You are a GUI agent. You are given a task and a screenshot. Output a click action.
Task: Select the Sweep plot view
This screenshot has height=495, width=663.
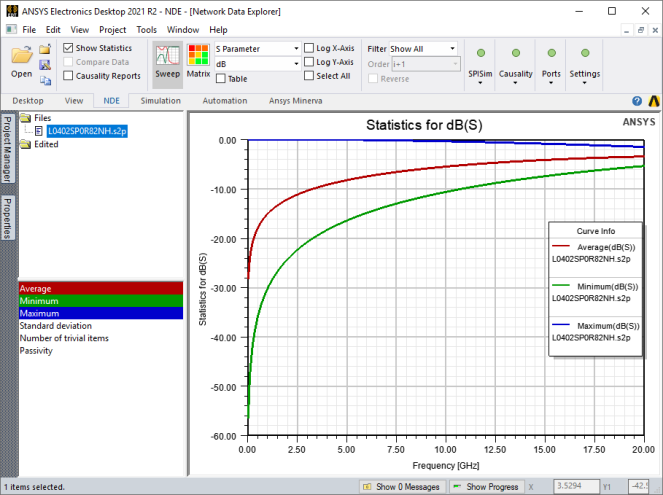[167, 62]
